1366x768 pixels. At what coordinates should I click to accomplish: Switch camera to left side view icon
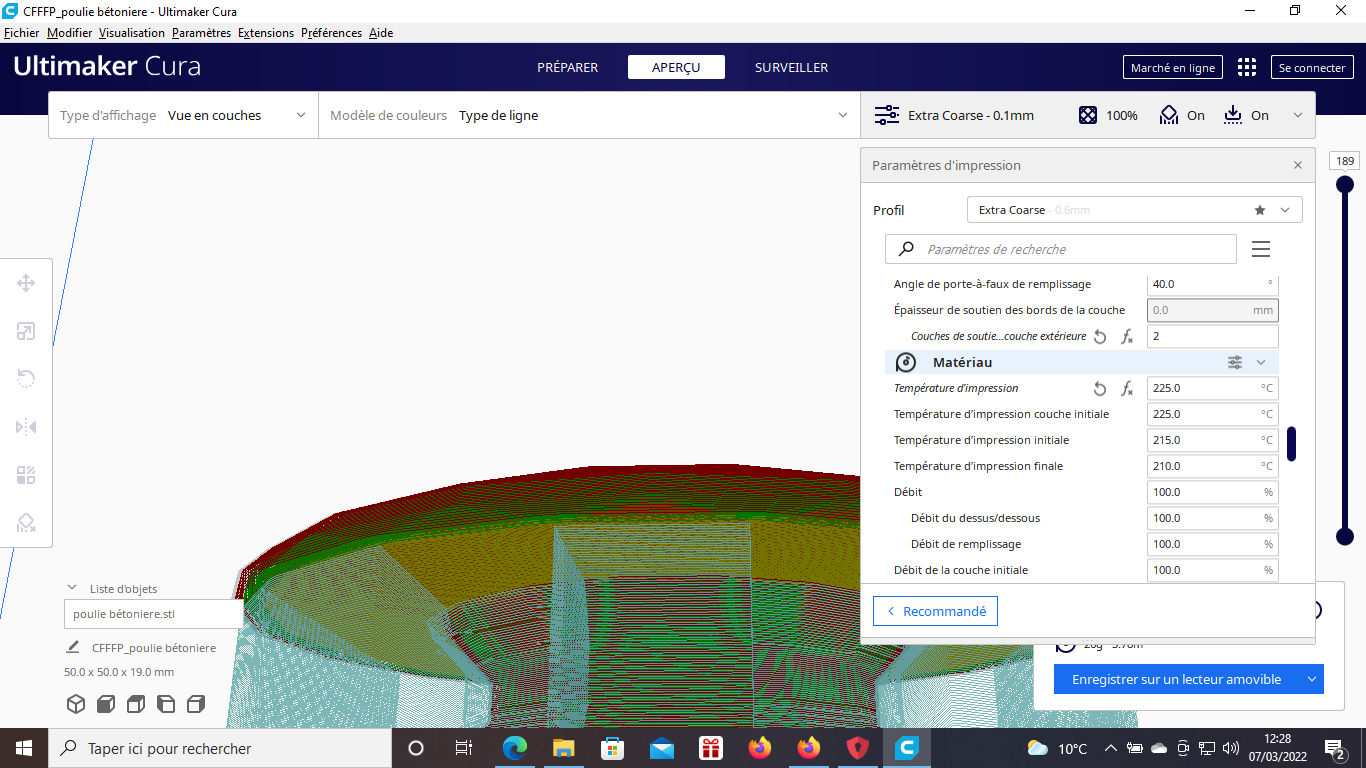coord(166,704)
